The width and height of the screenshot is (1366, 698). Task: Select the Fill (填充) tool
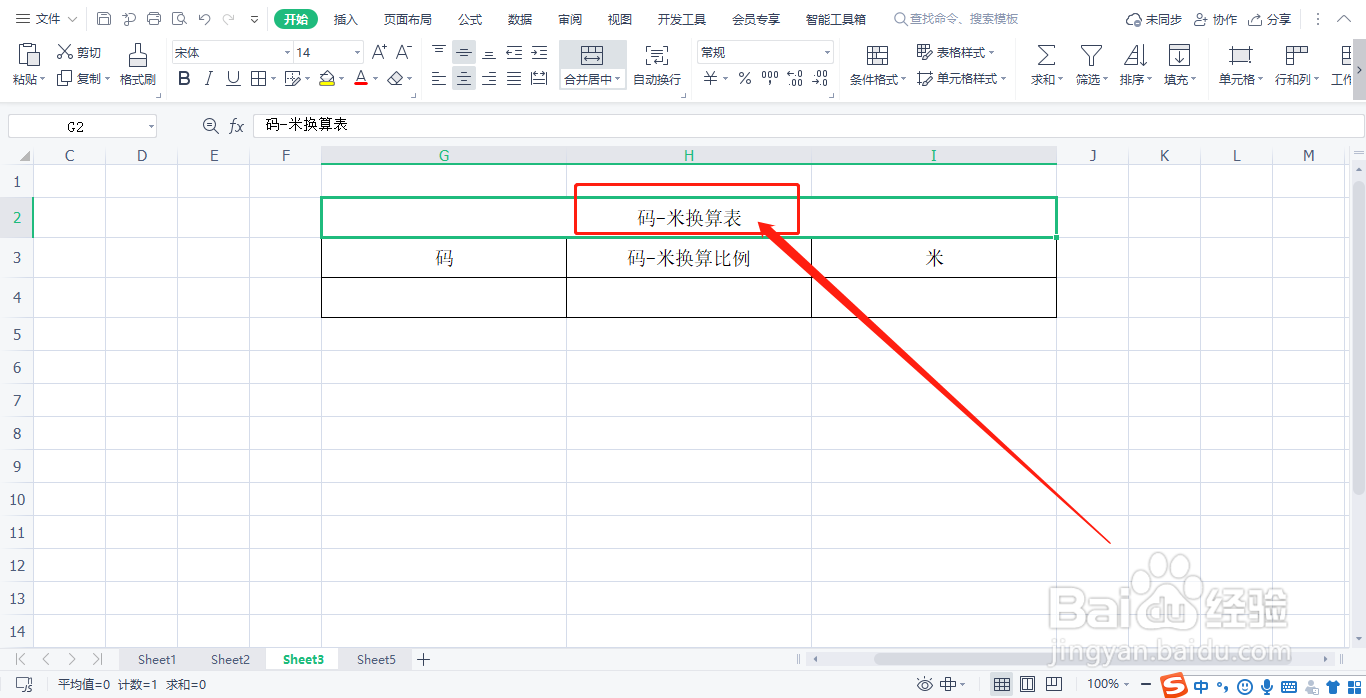click(x=1179, y=57)
